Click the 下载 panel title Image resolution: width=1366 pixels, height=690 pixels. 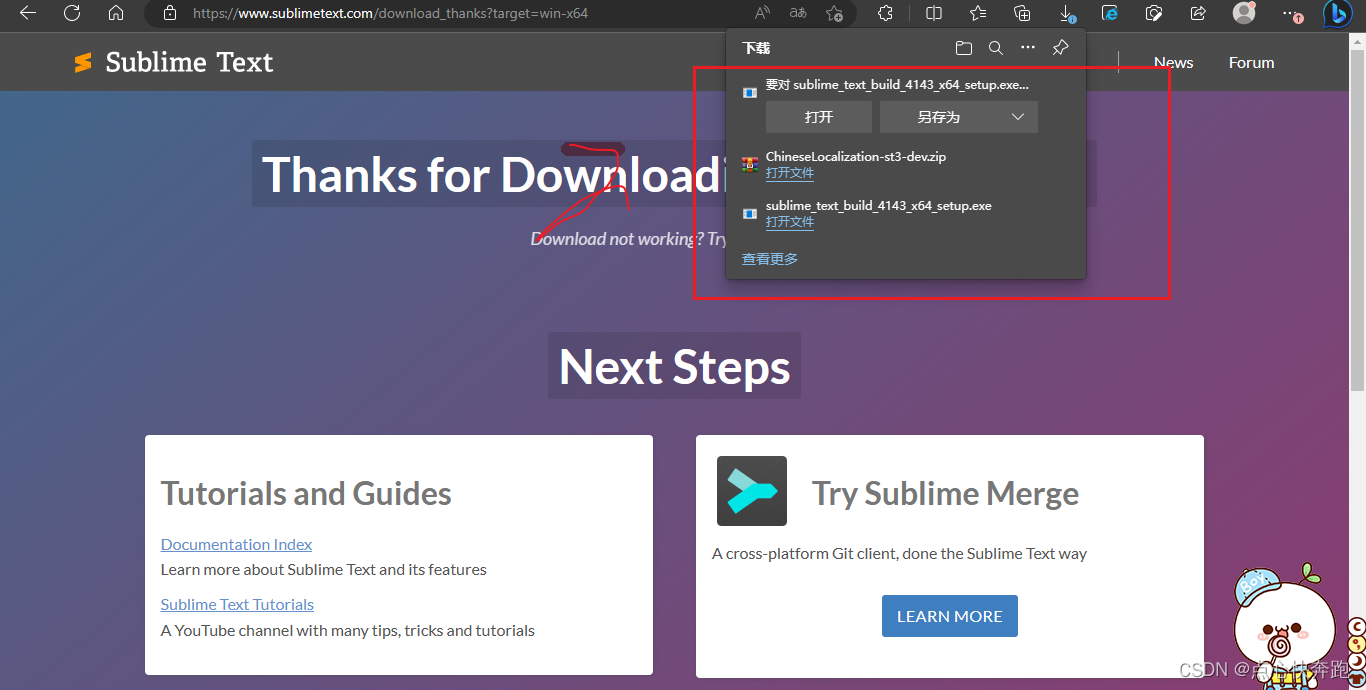pyautogui.click(x=756, y=48)
